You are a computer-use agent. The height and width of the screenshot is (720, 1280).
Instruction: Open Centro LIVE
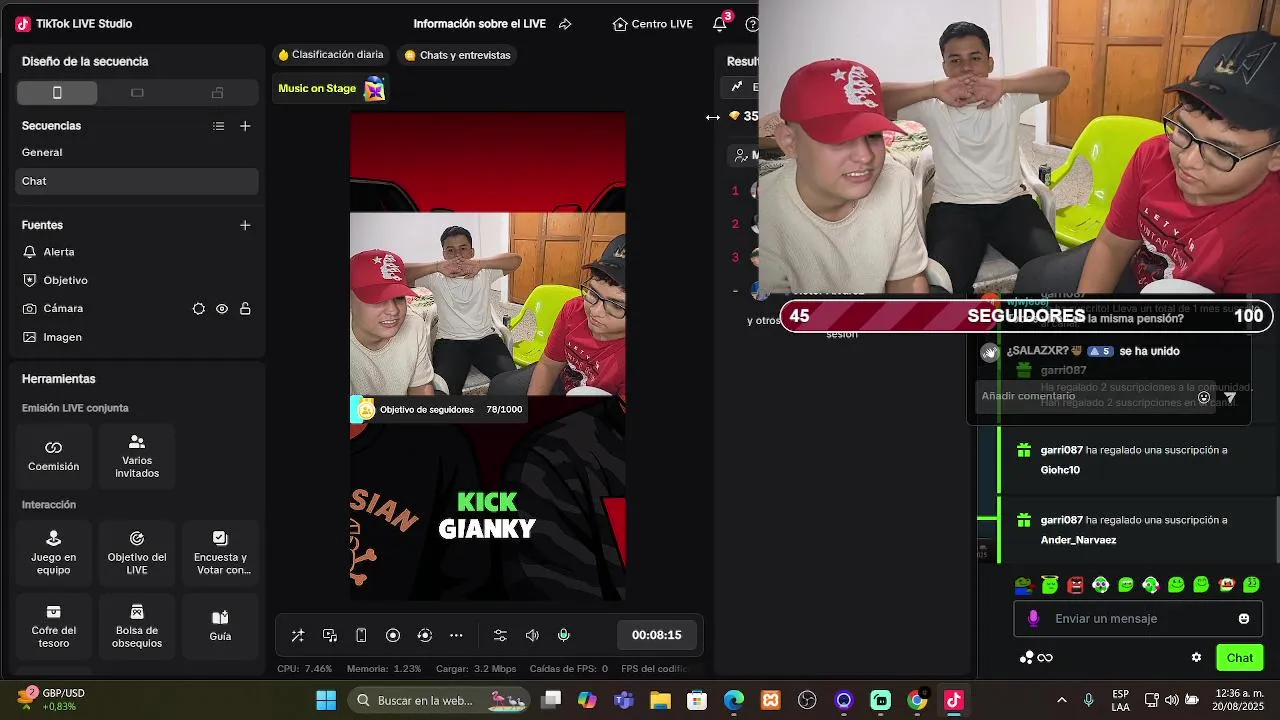(652, 24)
